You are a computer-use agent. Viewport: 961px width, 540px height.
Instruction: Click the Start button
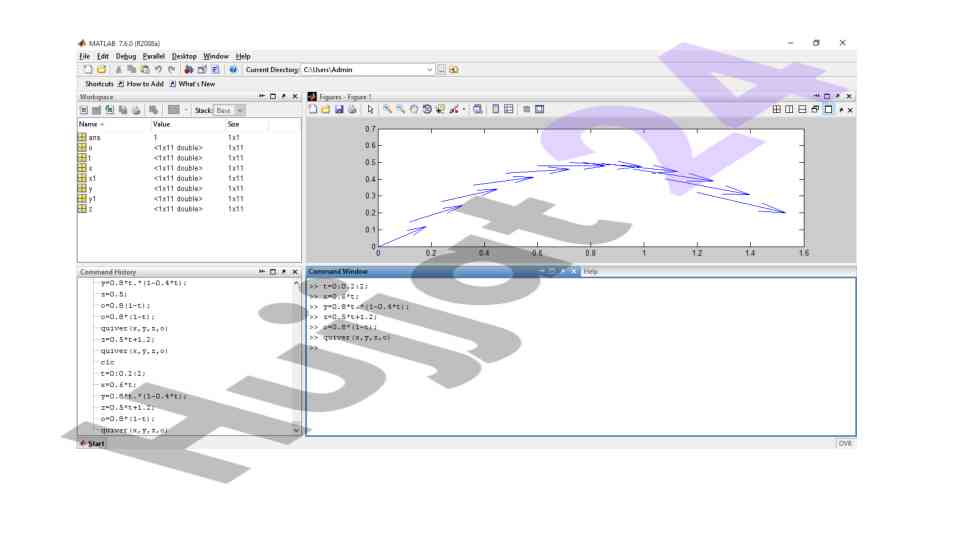[x=92, y=443]
